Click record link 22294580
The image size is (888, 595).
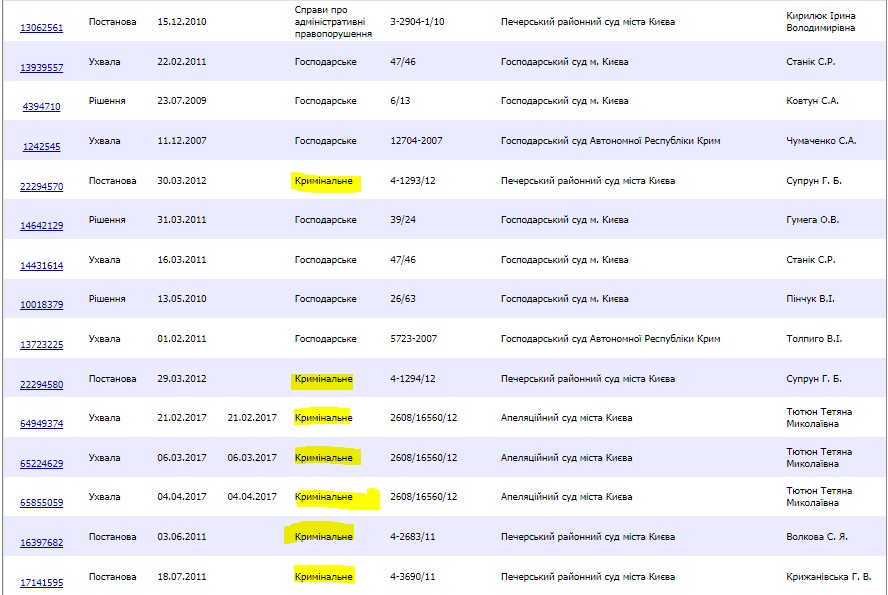click(x=42, y=385)
